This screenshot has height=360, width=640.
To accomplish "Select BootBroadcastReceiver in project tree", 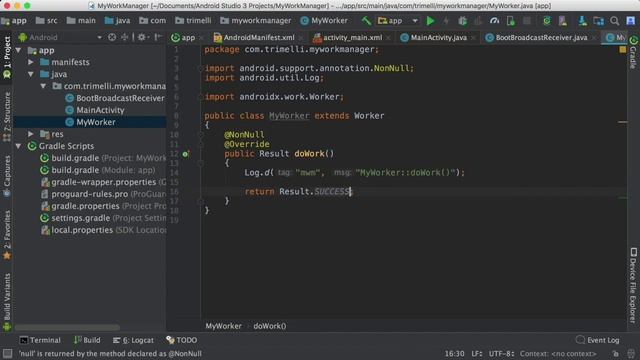I will point(115,98).
